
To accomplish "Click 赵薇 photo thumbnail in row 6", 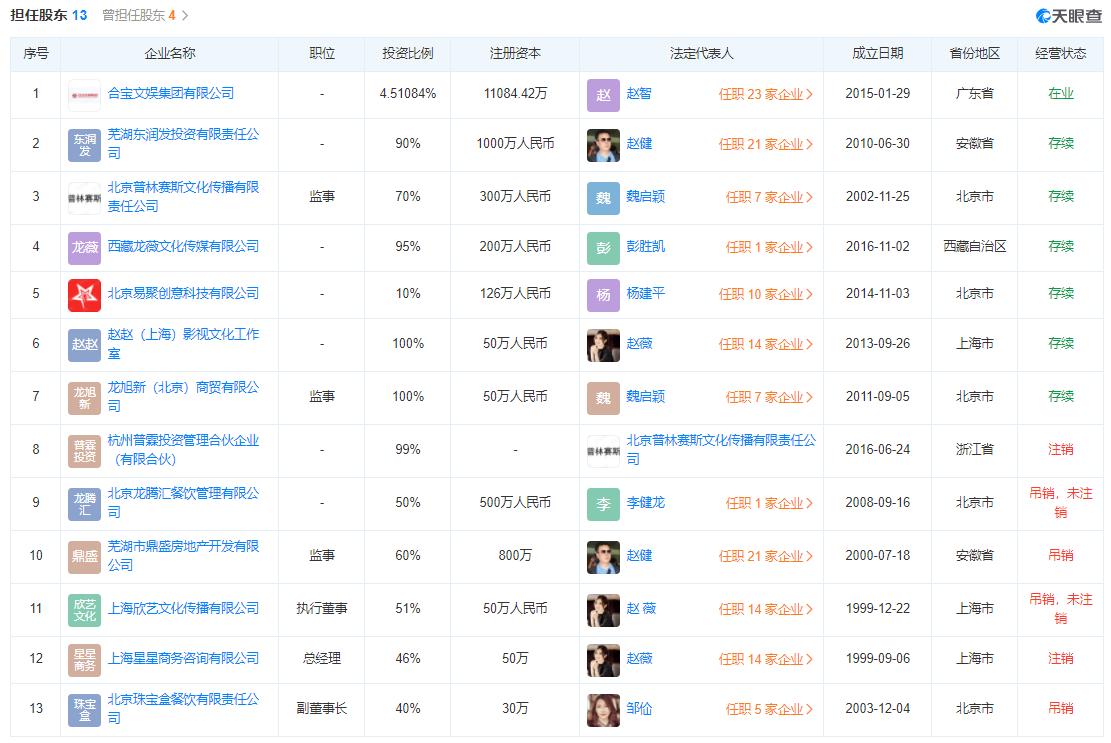I will point(603,345).
